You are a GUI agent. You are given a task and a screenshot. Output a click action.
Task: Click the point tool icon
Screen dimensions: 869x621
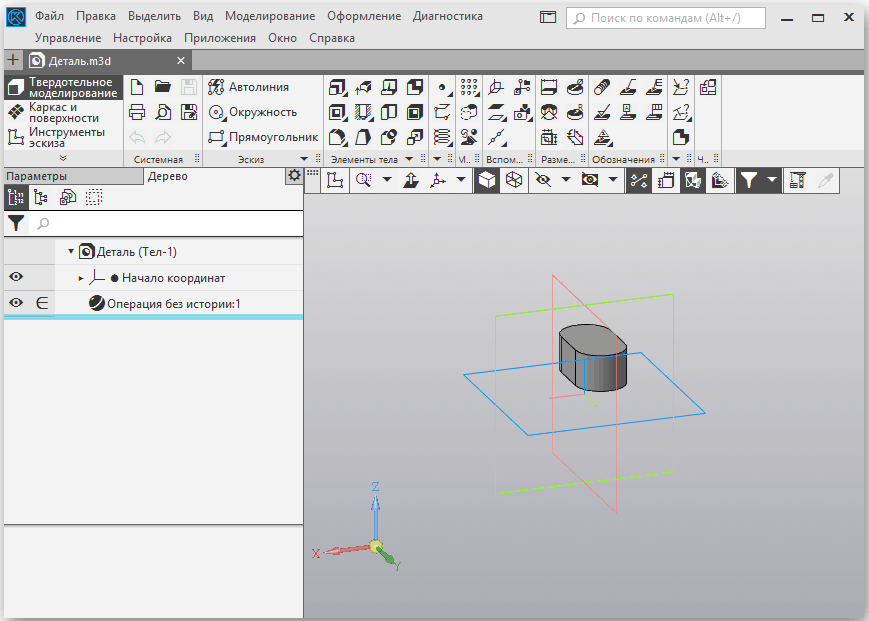pyautogui.click(x=443, y=87)
